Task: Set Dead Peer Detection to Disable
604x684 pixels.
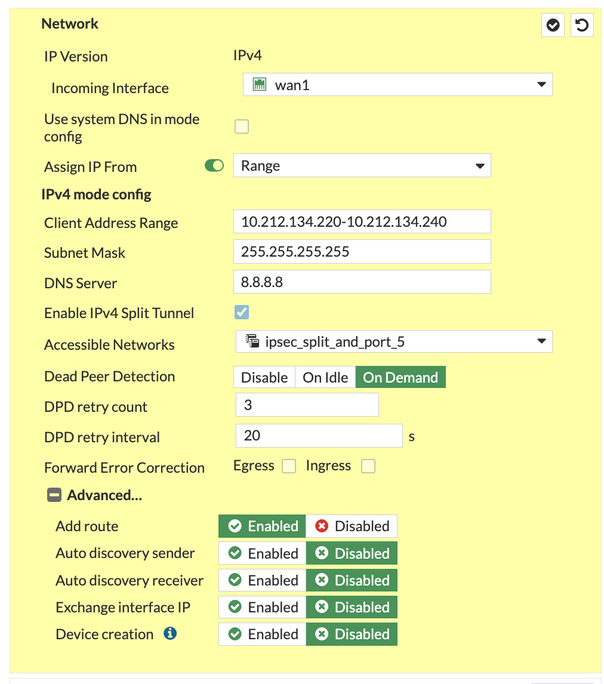Action: click(264, 377)
